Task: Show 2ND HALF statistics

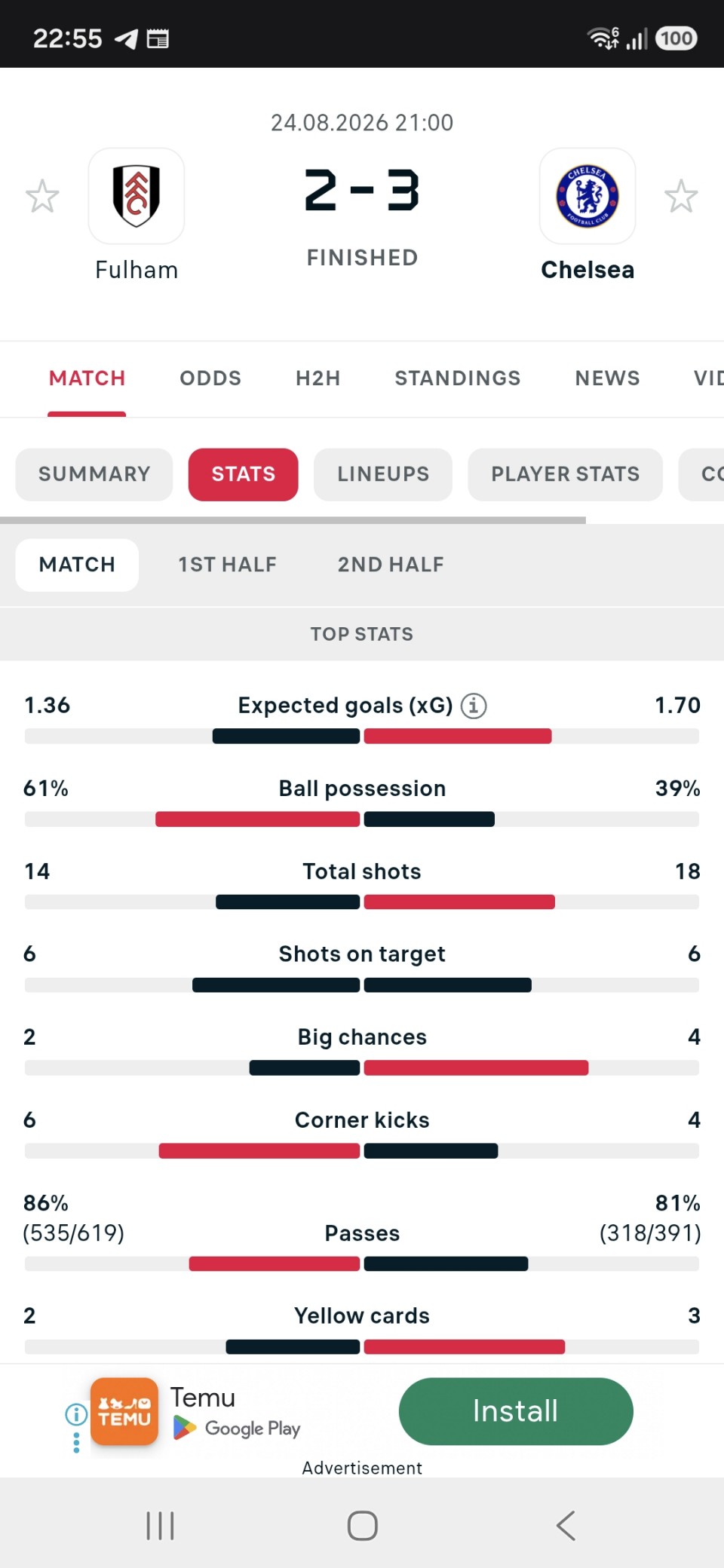Action: coord(391,565)
